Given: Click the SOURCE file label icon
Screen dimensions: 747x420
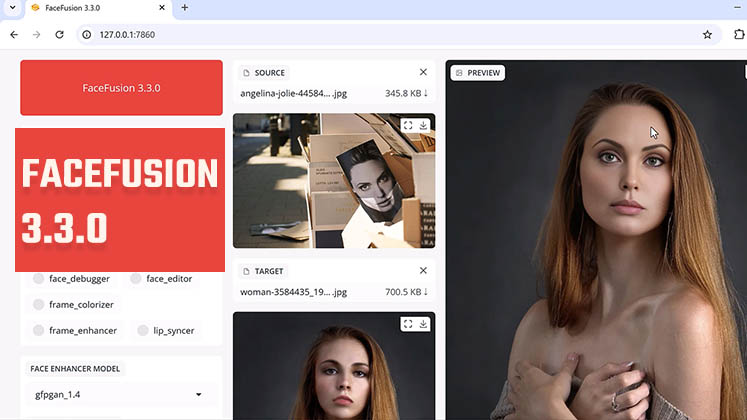Looking at the screenshot, I should point(246,73).
